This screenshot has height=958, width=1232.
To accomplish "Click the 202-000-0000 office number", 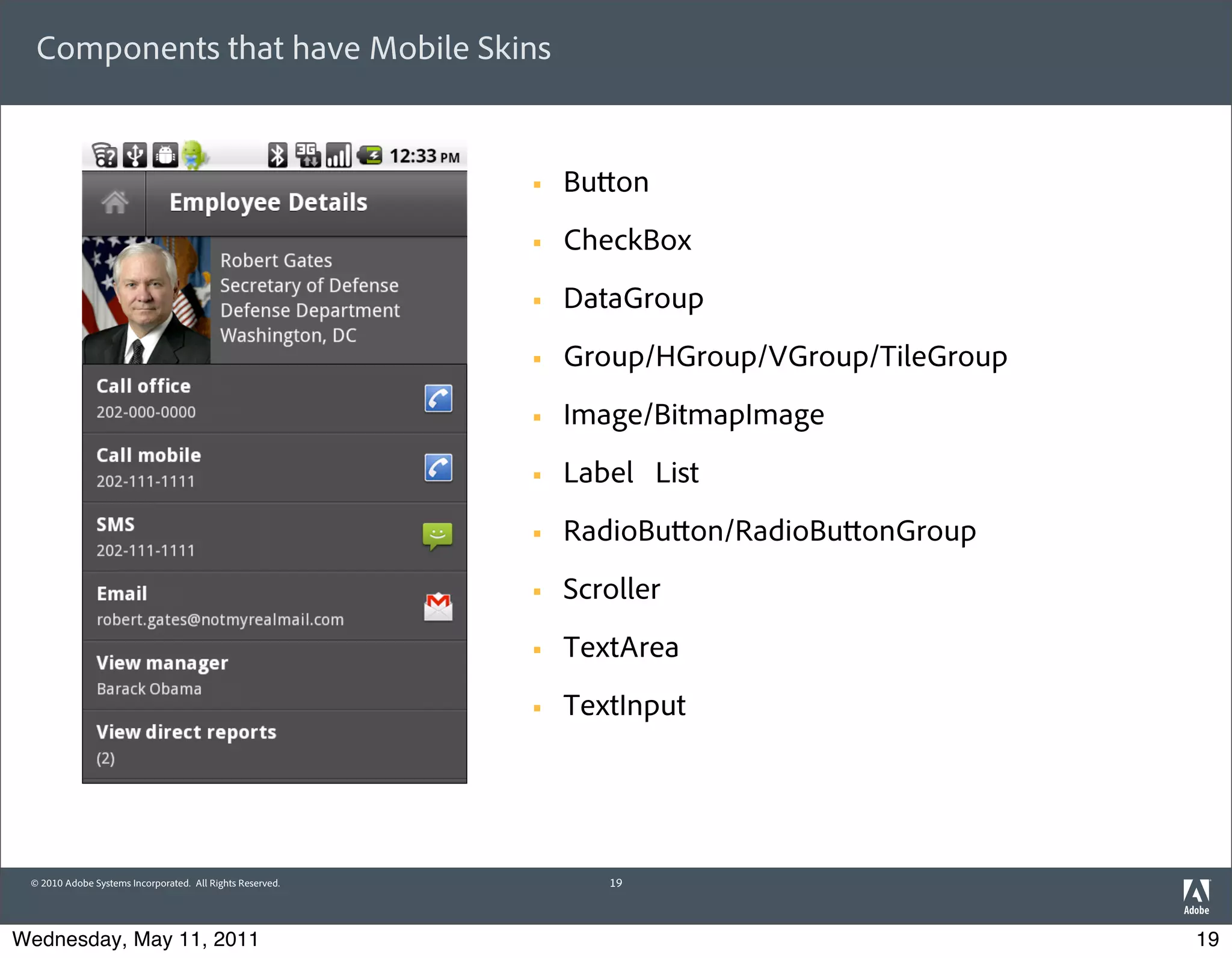I will pyautogui.click(x=146, y=413).
